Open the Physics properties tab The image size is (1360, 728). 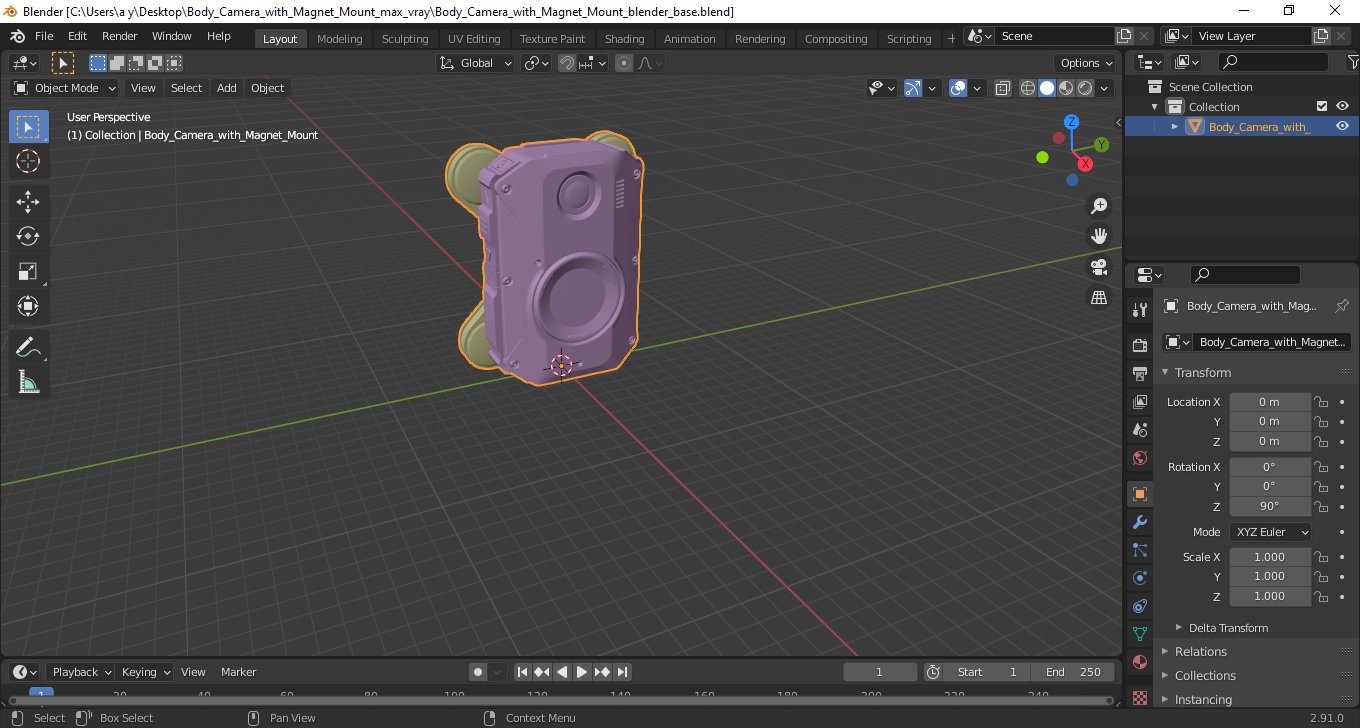(x=1140, y=578)
